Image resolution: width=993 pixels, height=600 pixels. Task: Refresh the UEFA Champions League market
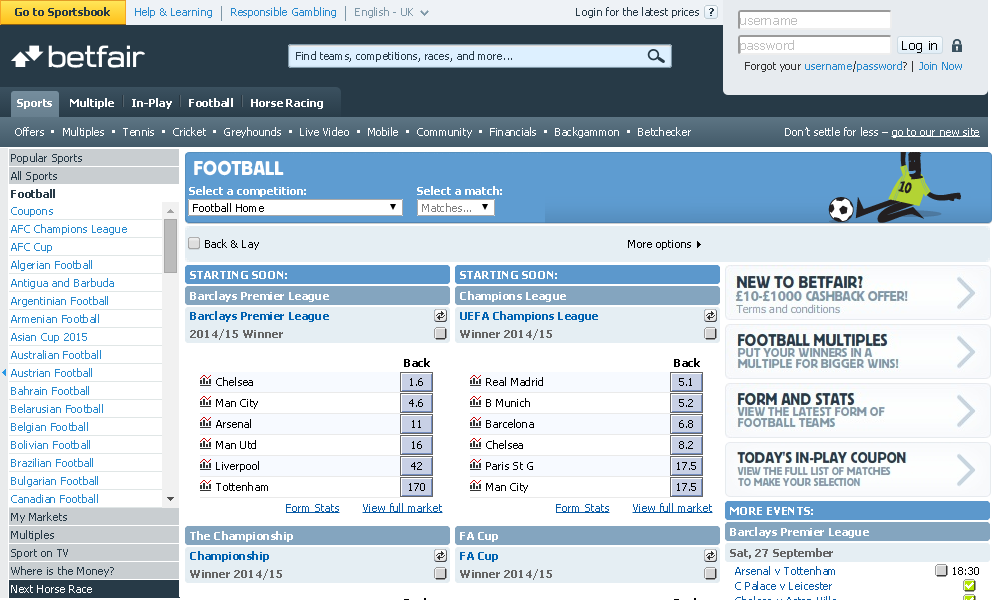point(710,316)
